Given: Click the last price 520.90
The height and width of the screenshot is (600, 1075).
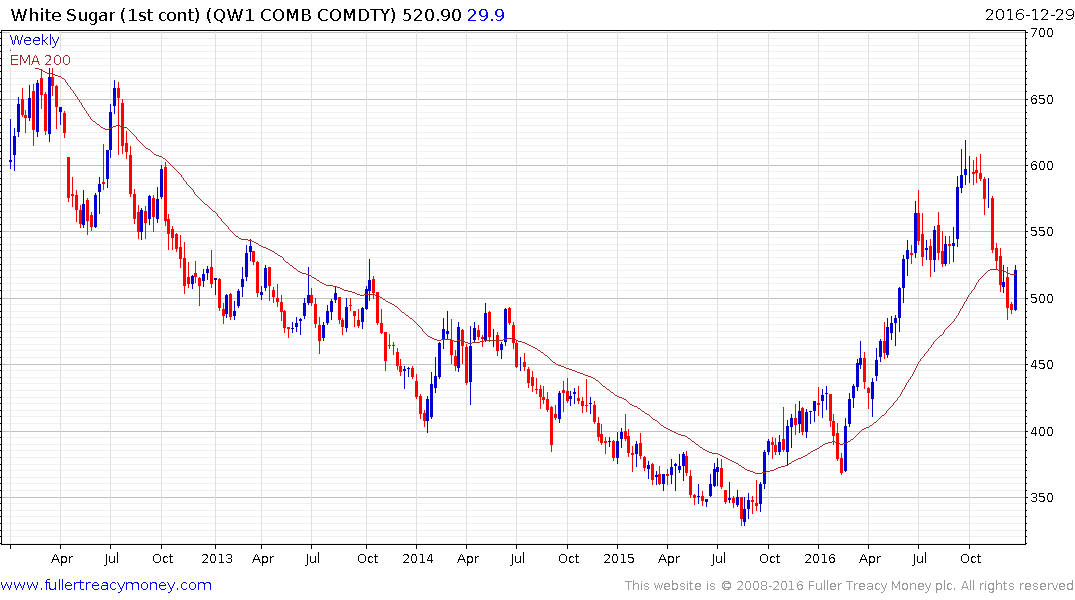Looking at the screenshot, I should pyautogui.click(x=432, y=14).
